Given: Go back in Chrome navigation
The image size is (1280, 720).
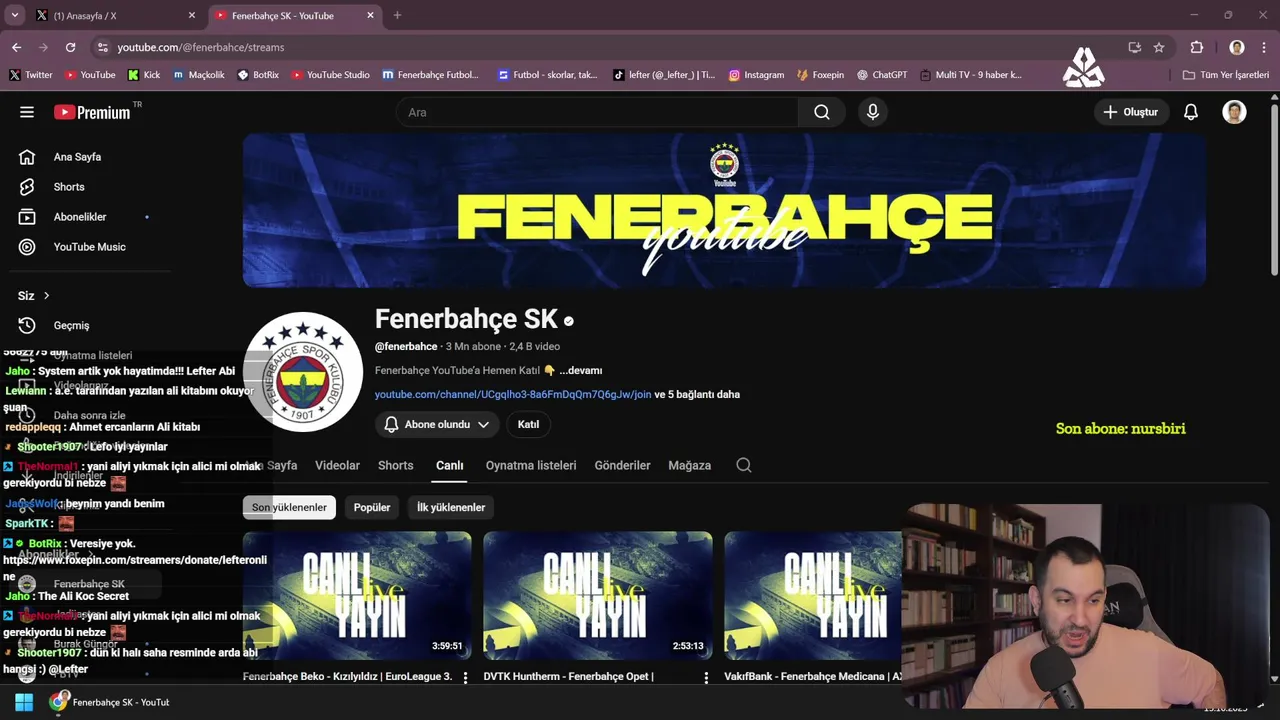Looking at the screenshot, I should 17,47.
